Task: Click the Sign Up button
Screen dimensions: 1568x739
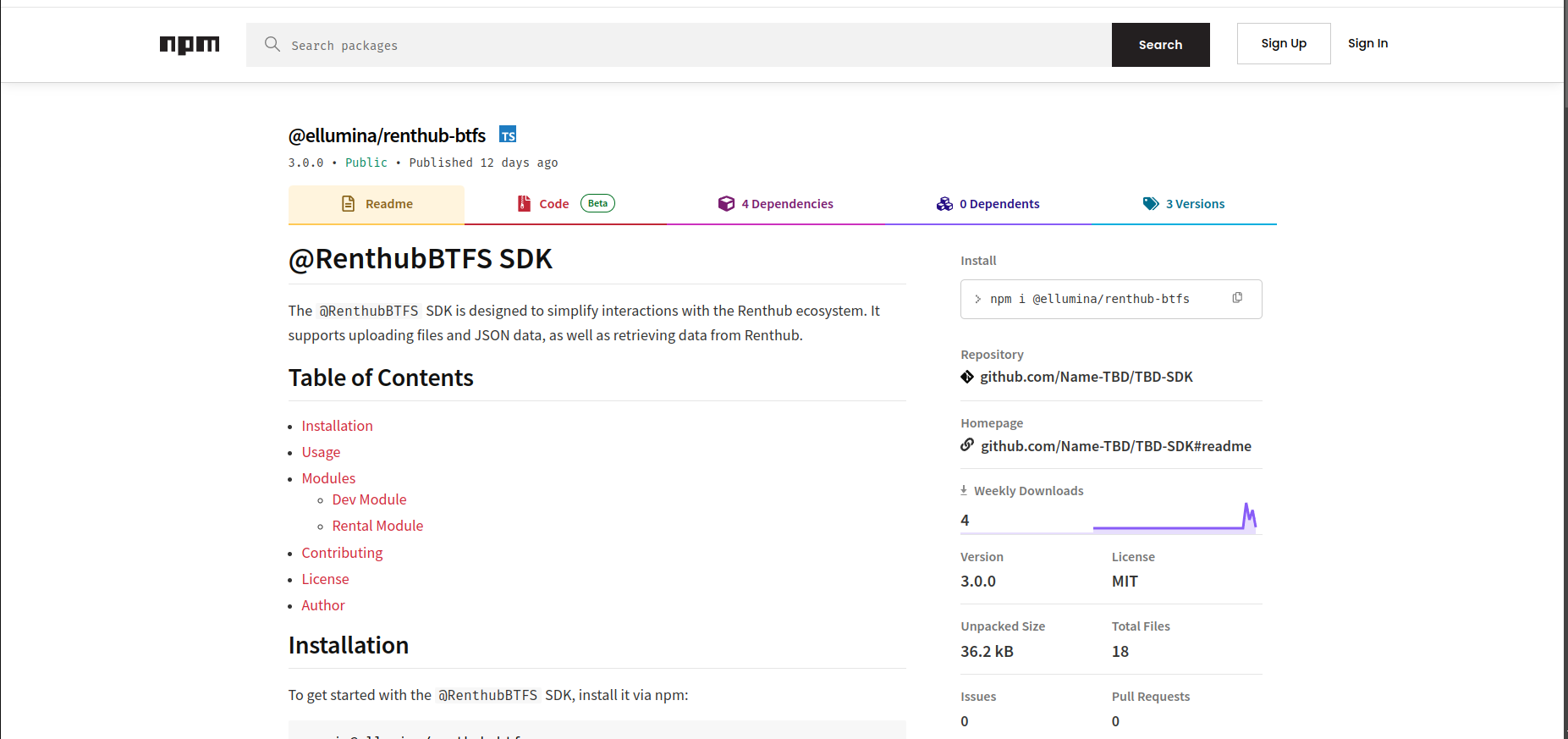Action: point(1284,43)
